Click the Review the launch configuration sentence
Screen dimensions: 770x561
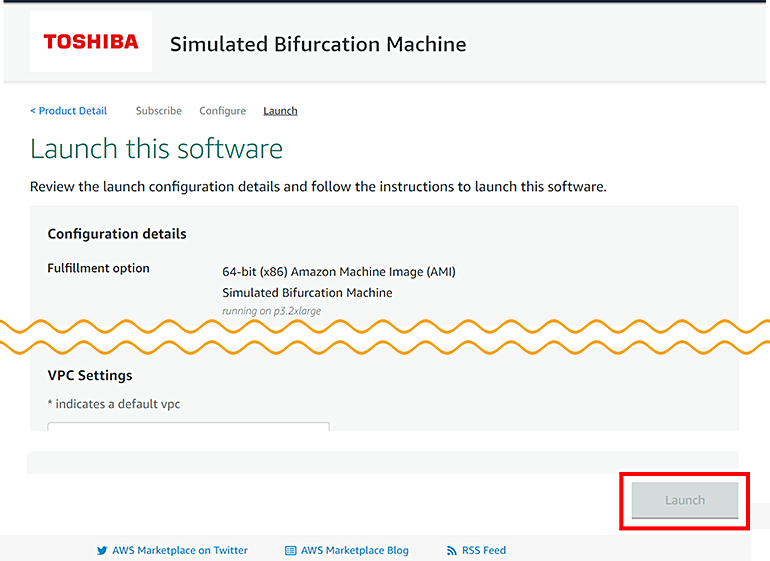(x=318, y=187)
